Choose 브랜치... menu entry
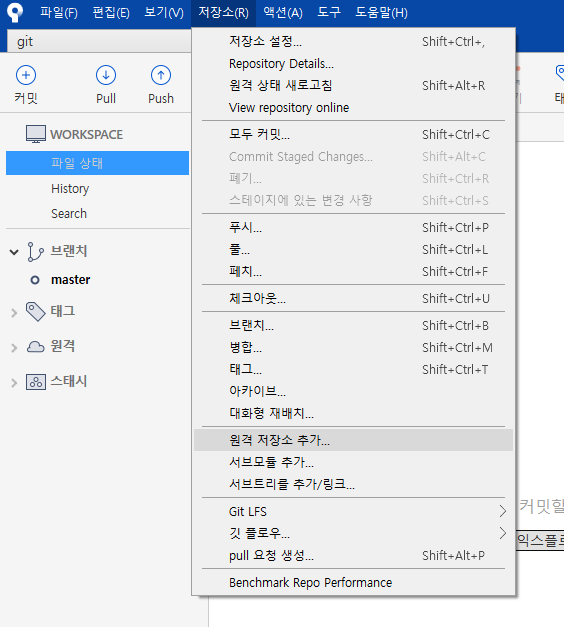The height and width of the screenshot is (627, 564). click(x=354, y=325)
